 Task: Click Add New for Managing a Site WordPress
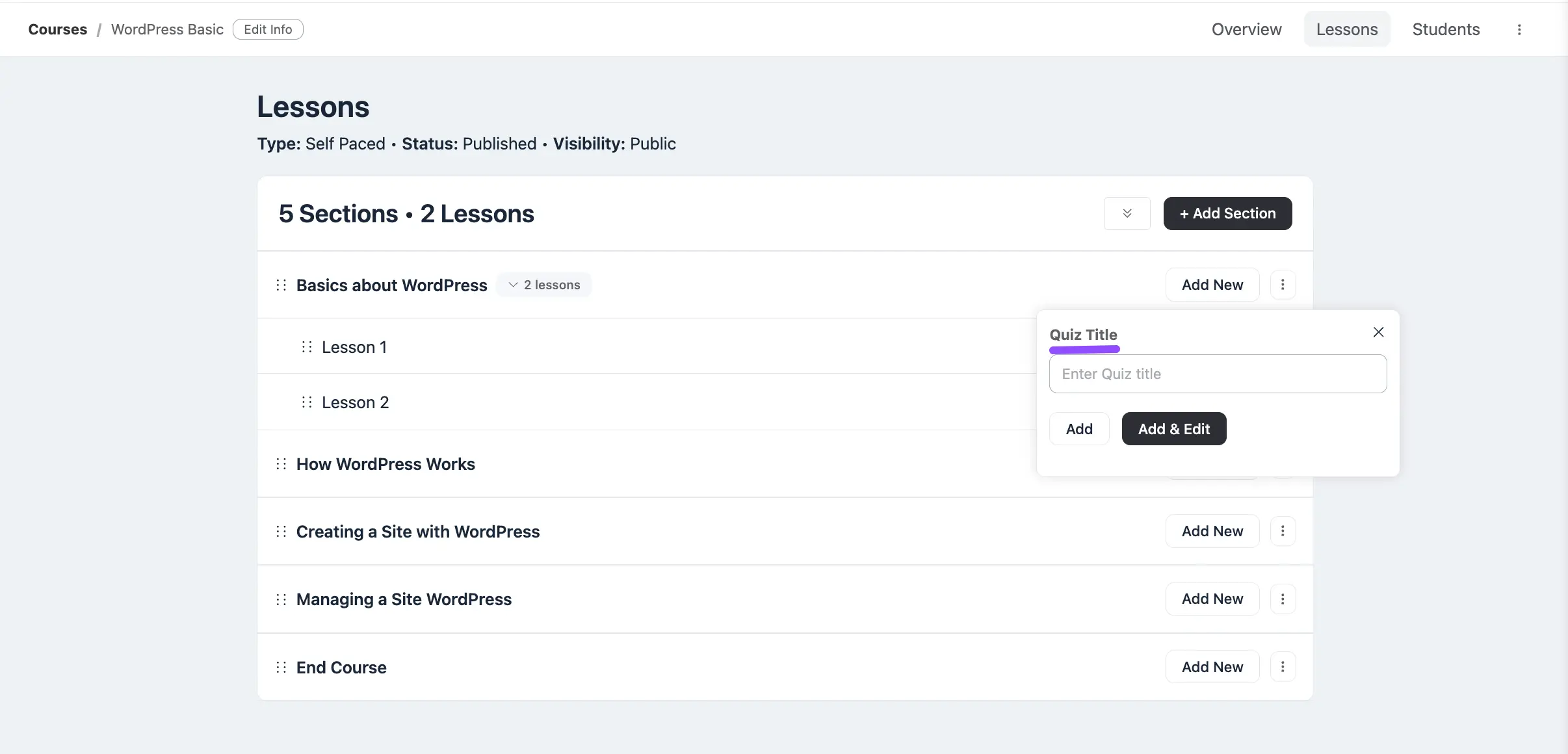click(x=1212, y=599)
